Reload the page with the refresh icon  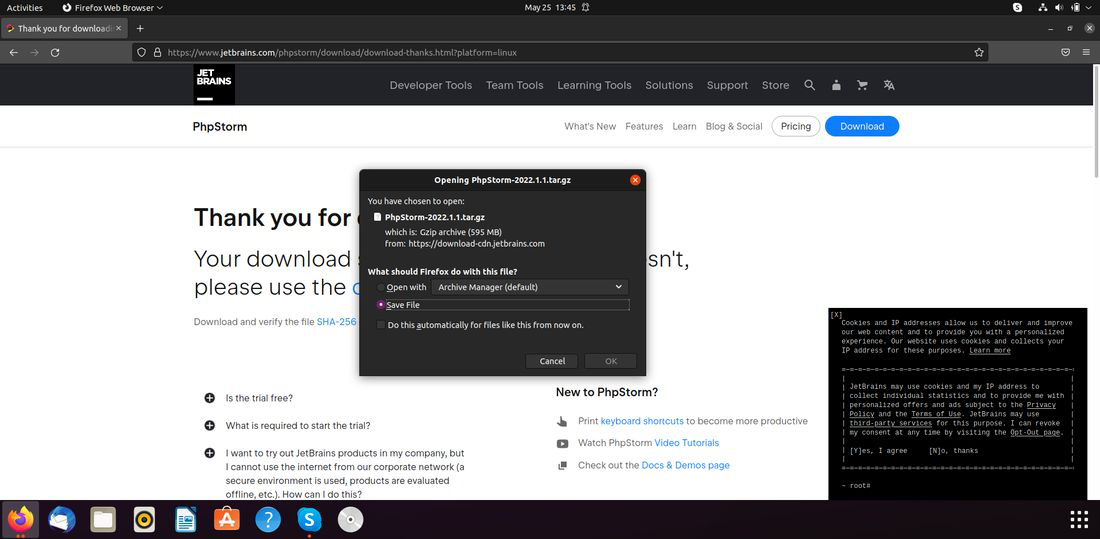(x=55, y=53)
